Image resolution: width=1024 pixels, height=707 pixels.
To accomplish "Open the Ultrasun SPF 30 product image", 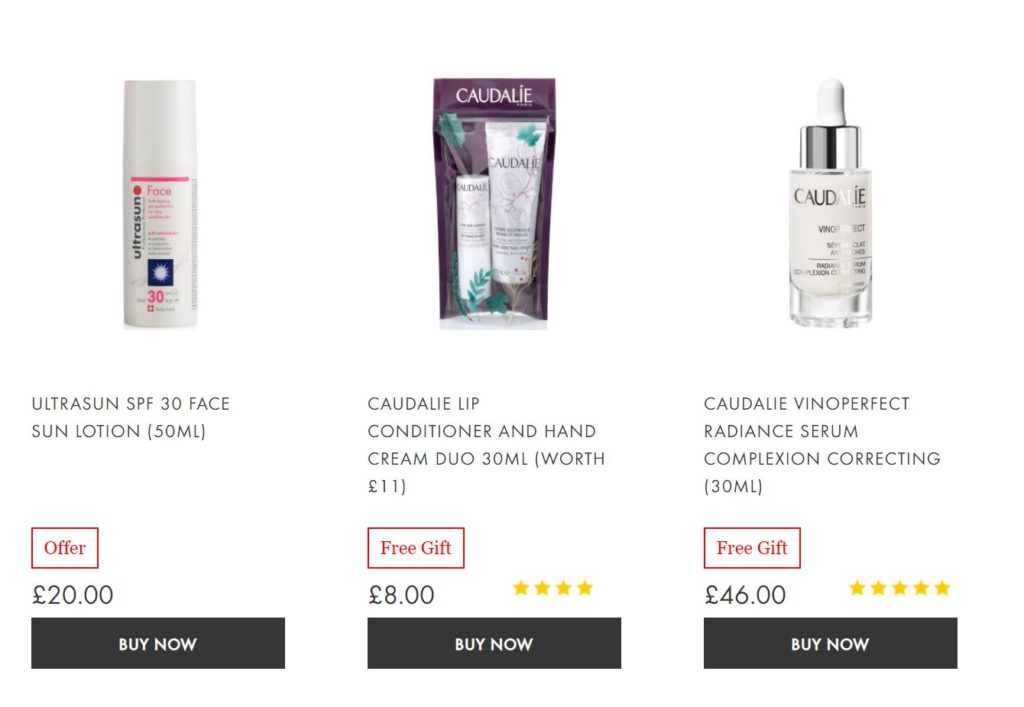I will (159, 204).
